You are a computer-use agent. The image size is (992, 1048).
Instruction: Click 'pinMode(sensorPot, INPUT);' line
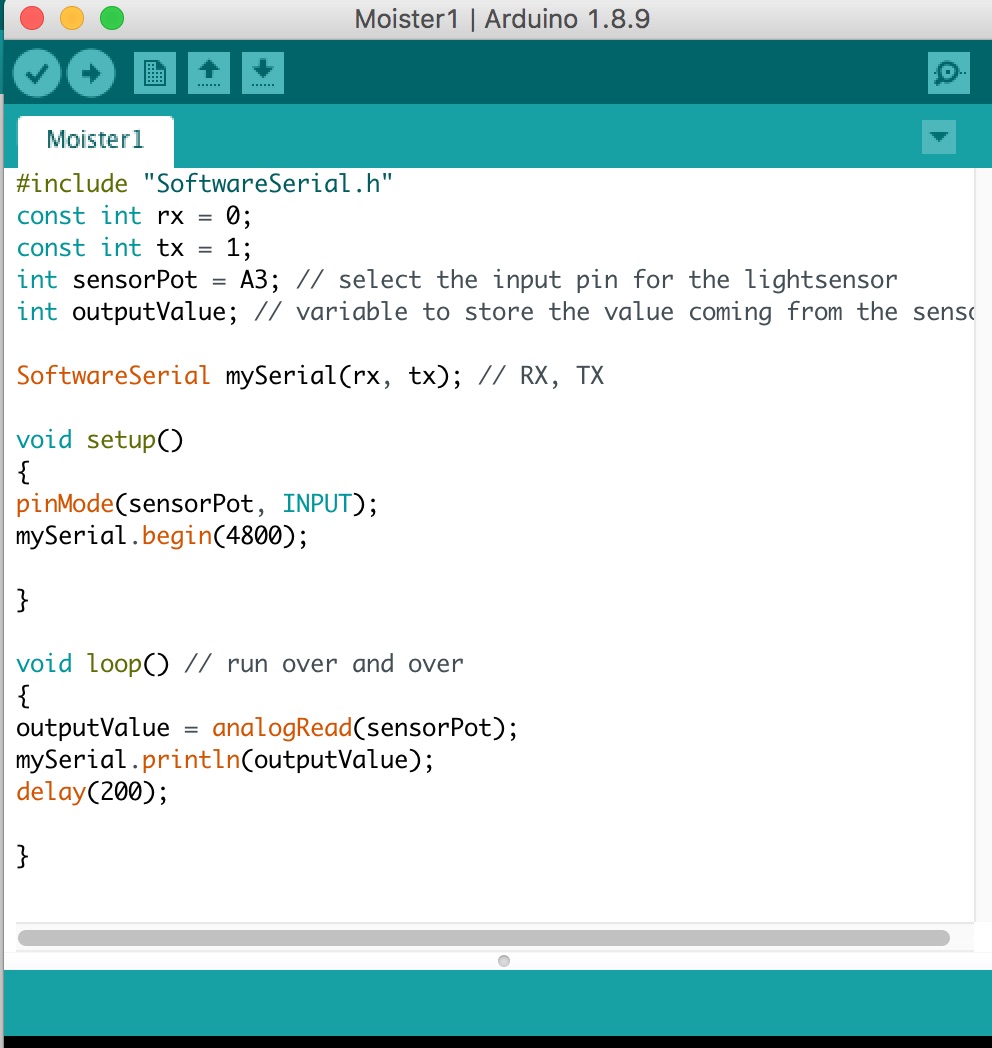(x=197, y=504)
